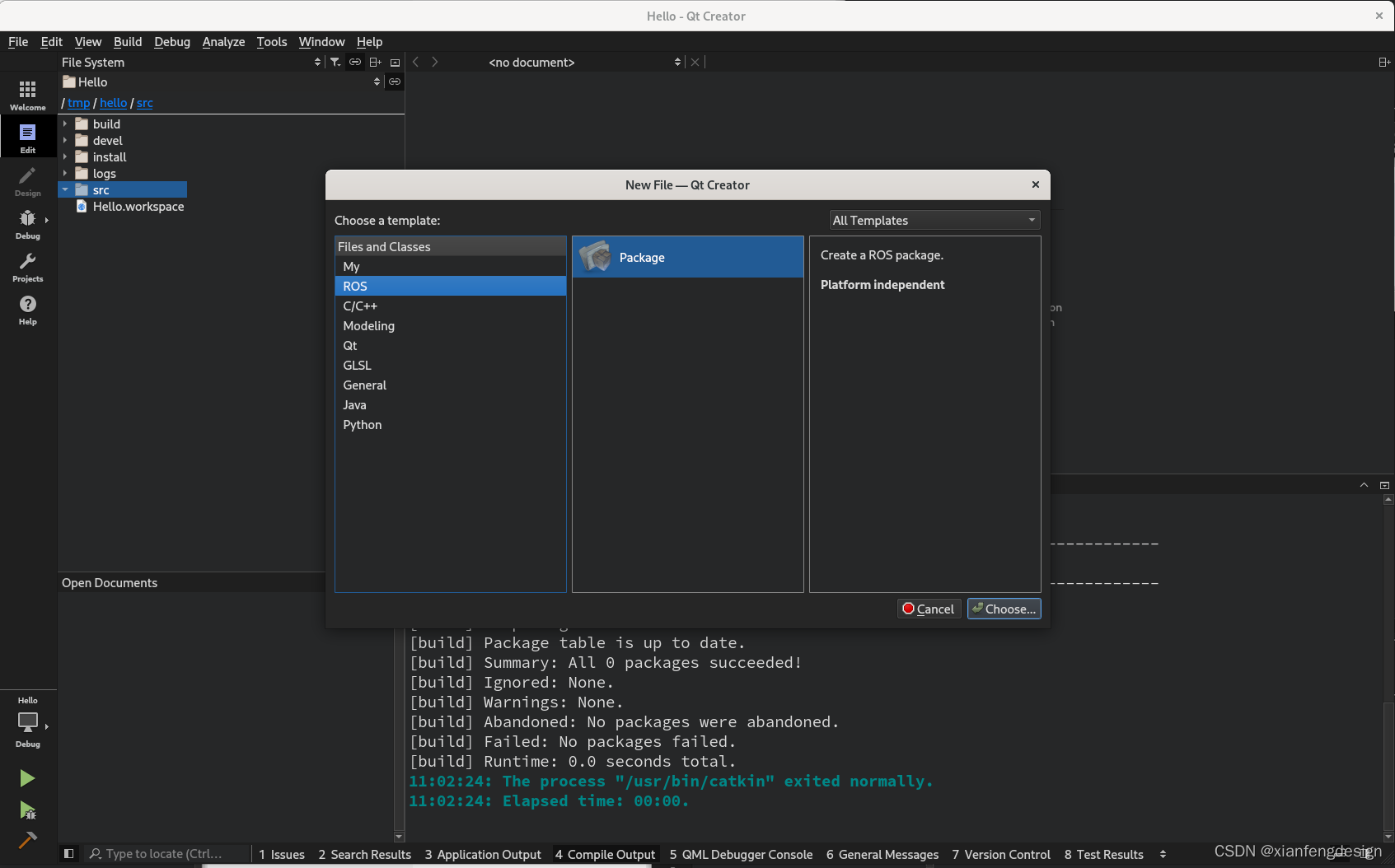Open Version Control tab

tap(1001, 854)
